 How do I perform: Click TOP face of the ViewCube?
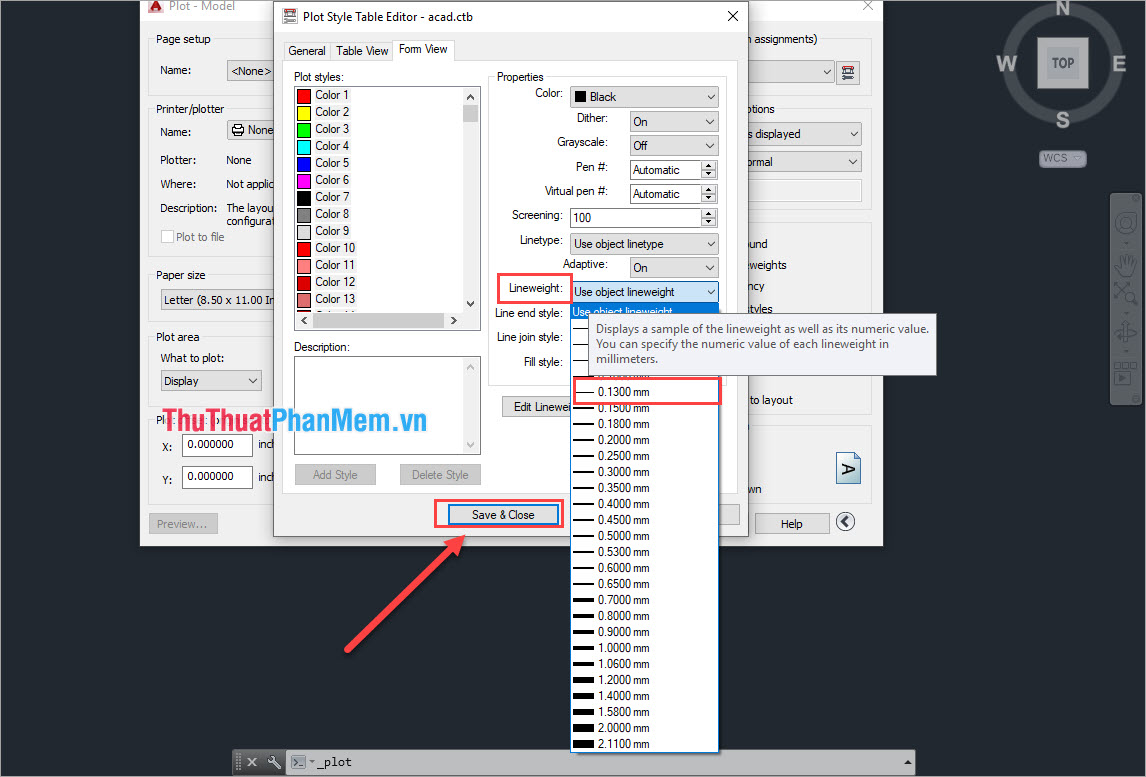tap(1062, 62)
